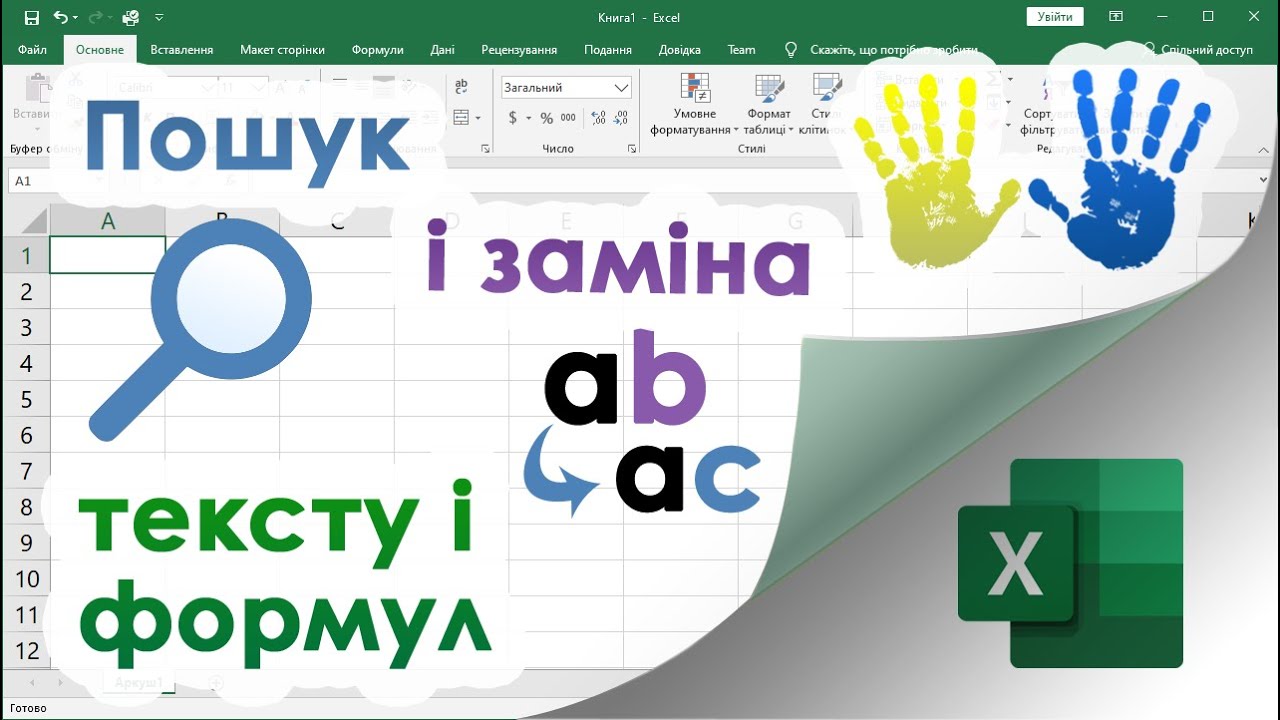
Task: Open Формат таблиці gallery
Action: (768, 105)
